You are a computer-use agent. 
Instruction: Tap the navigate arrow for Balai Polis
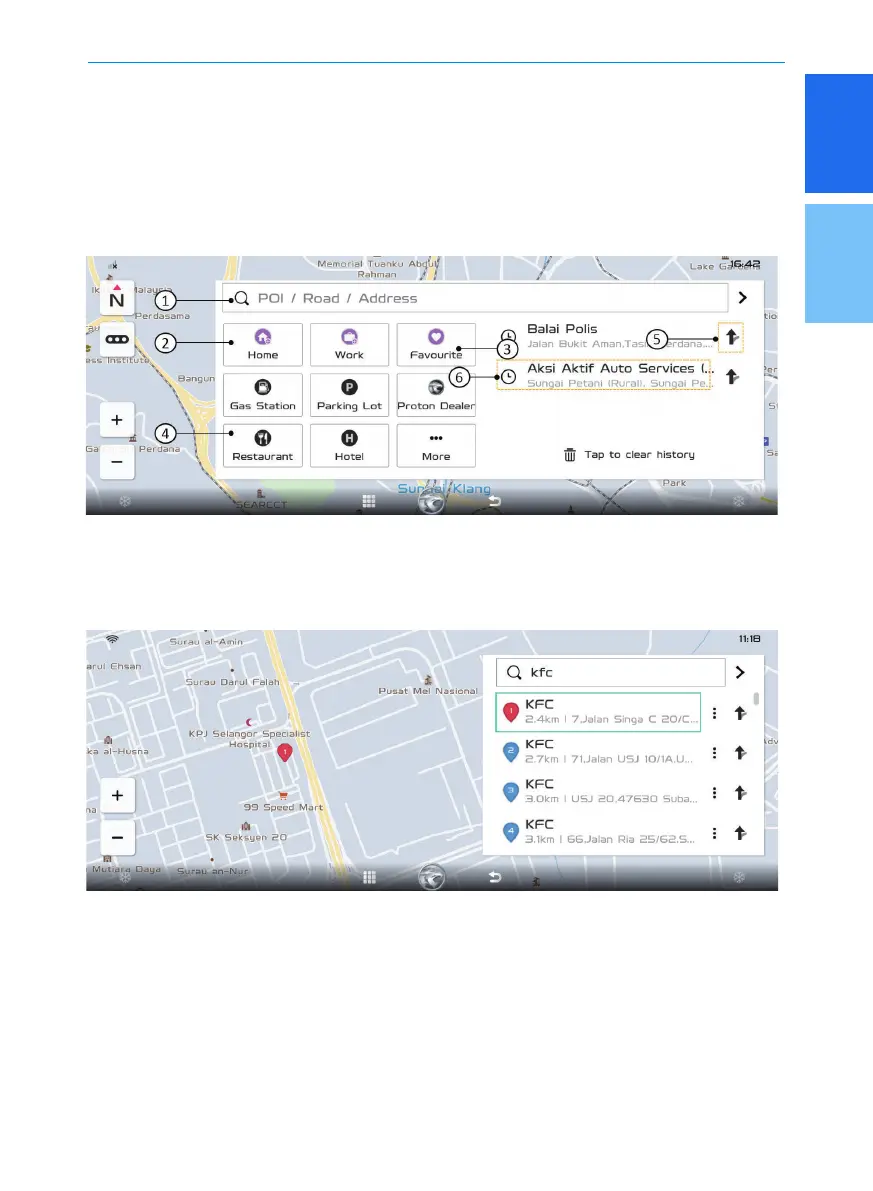731,337
